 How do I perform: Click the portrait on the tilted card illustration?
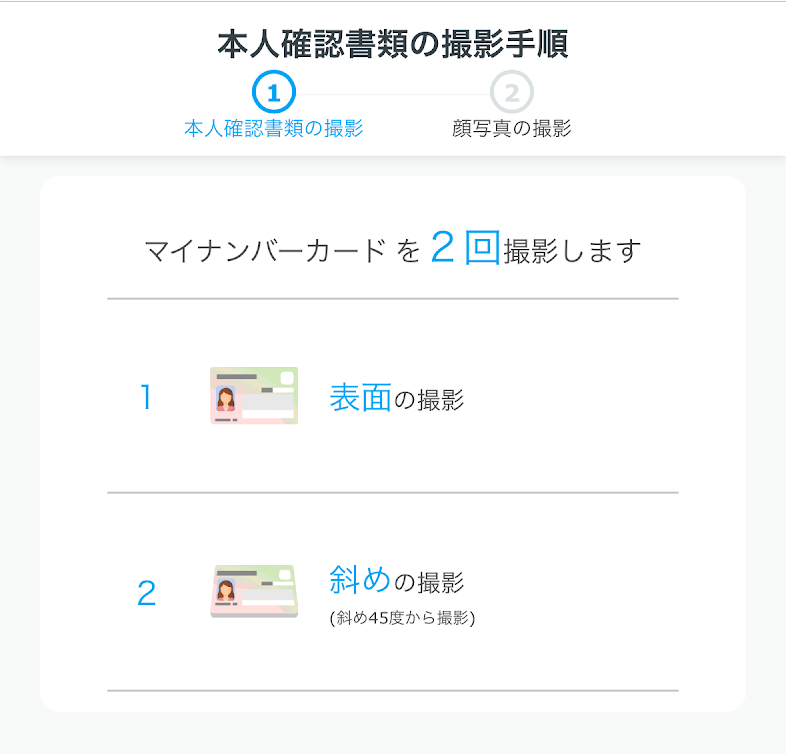point(226,591)
